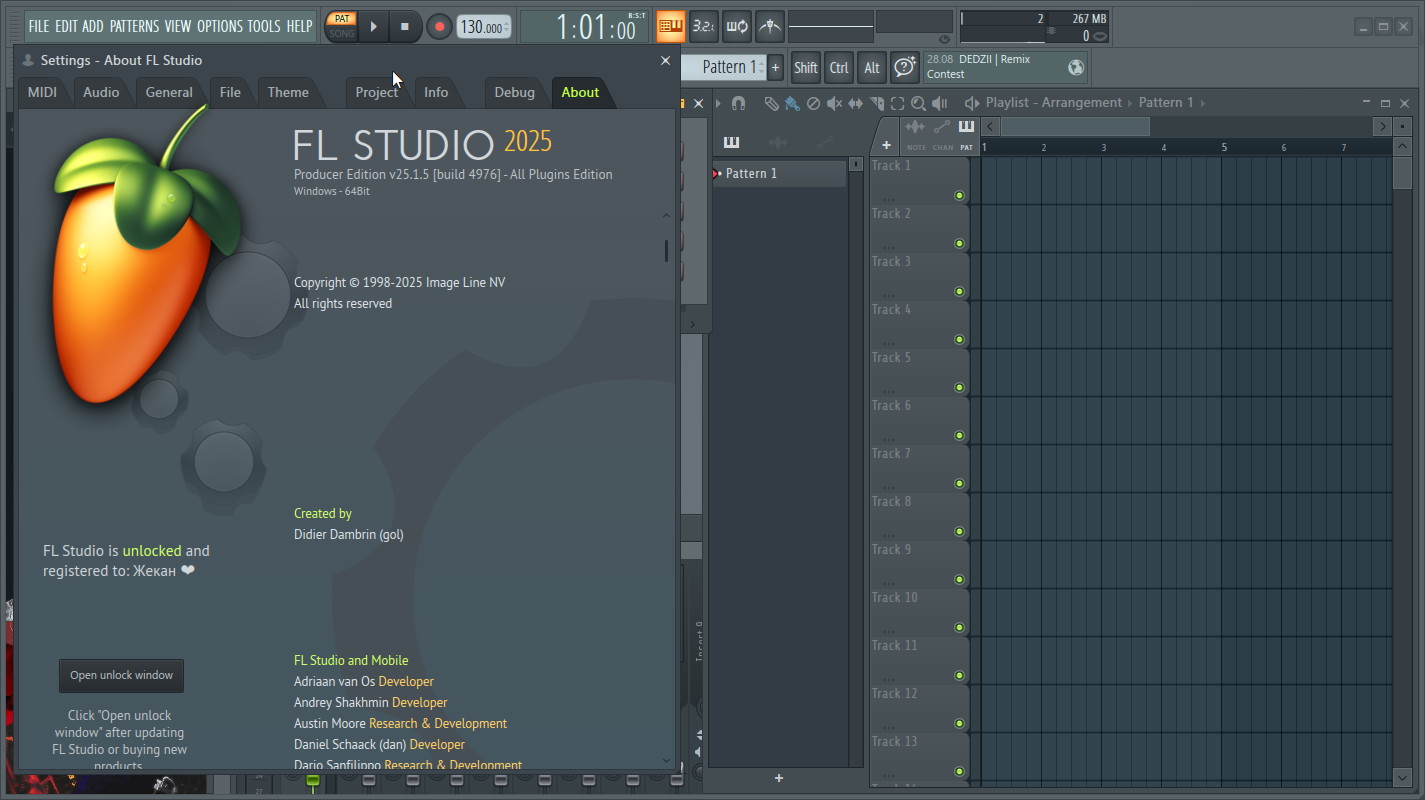This screenshot has width=1425, height=800.
Task: Click playlist horizontal scrollbar thumb
Action: 1075,126
